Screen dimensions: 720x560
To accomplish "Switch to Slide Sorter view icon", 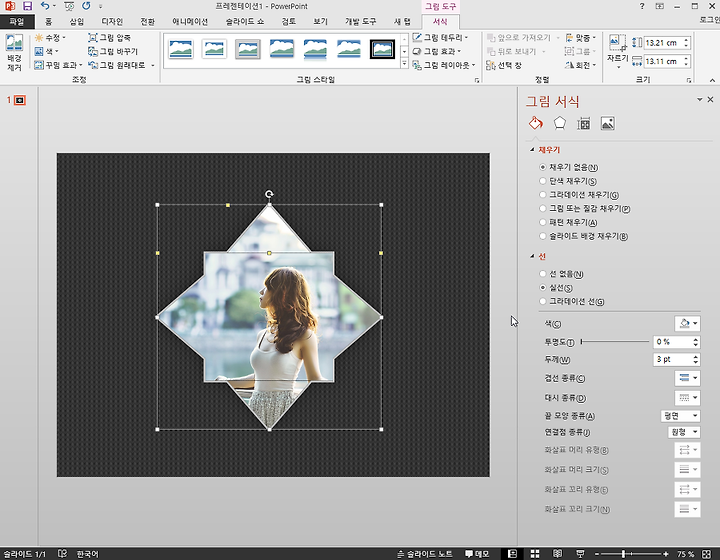I will (x=535, y=554).
